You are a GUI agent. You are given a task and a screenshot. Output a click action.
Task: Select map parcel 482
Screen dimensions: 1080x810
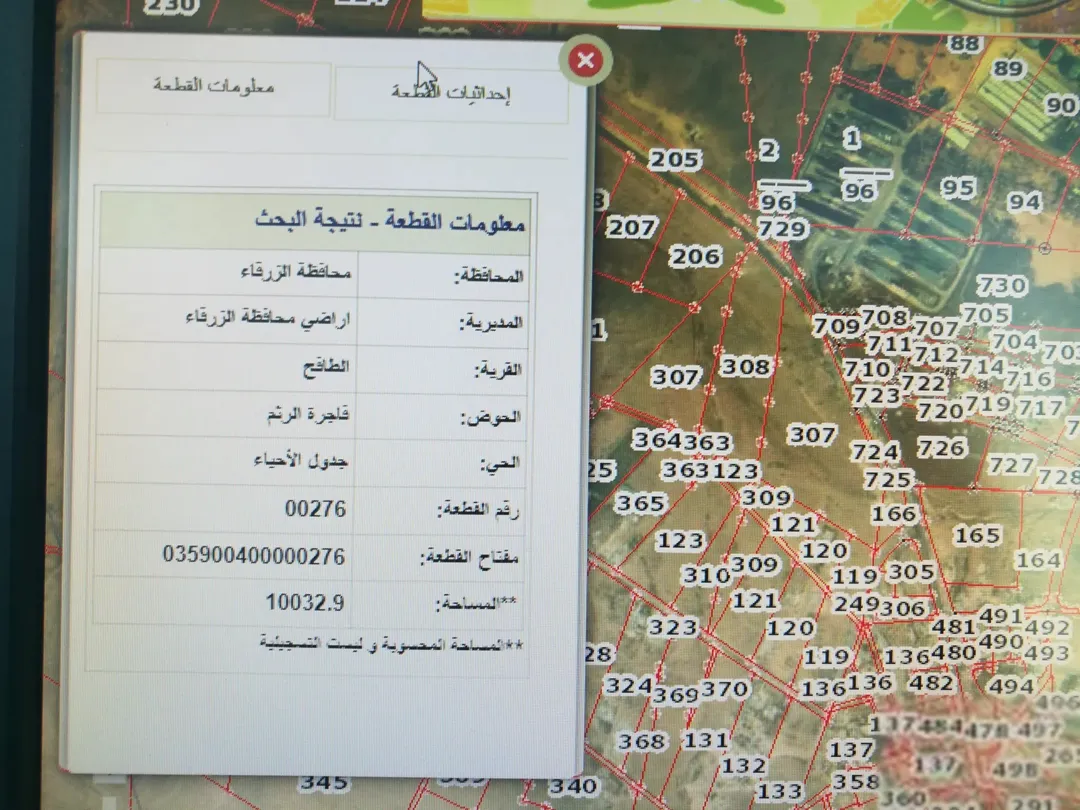point(931,683)
